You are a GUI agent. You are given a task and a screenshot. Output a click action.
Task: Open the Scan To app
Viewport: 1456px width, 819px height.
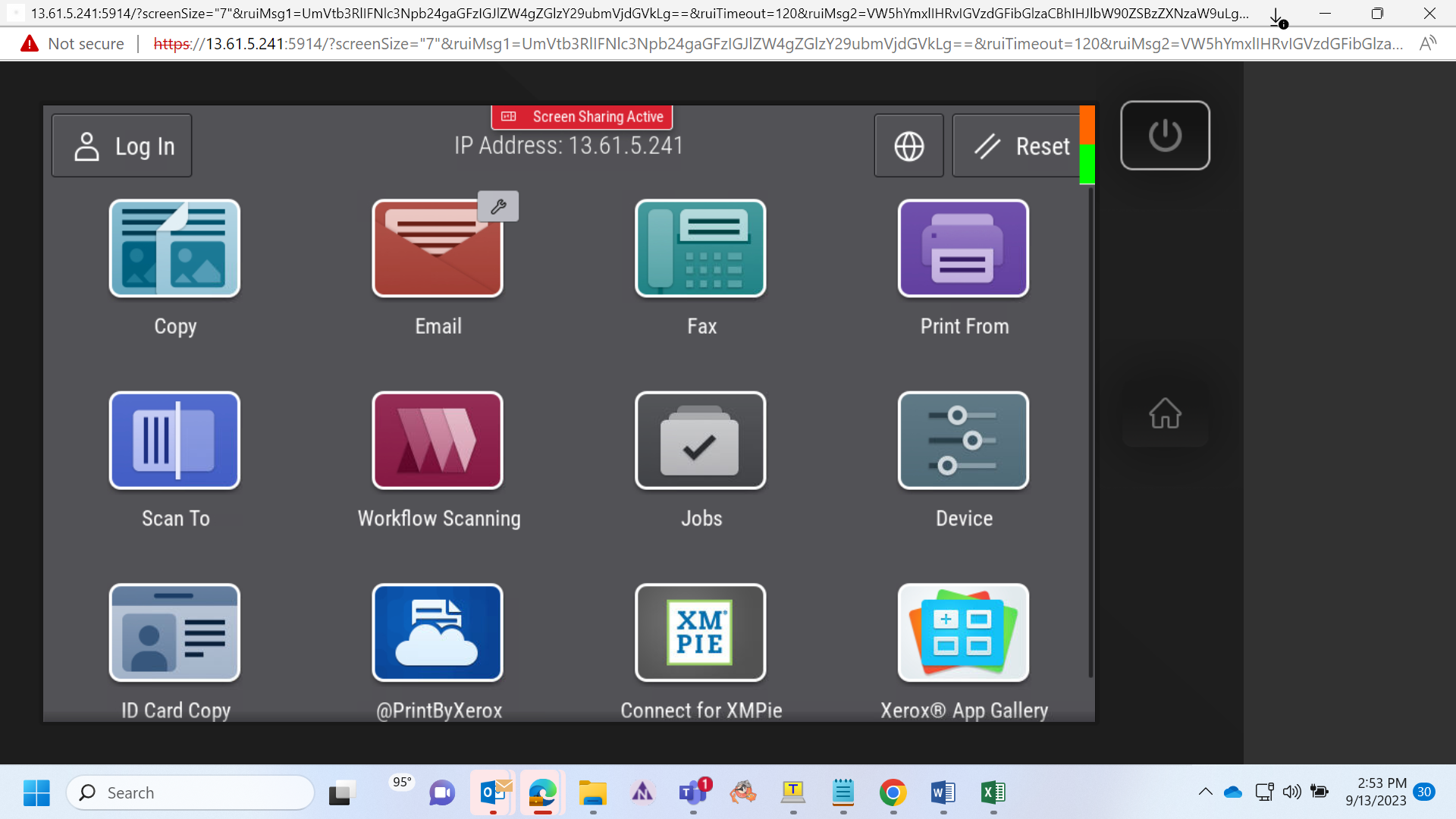click(x=174, y=440)
